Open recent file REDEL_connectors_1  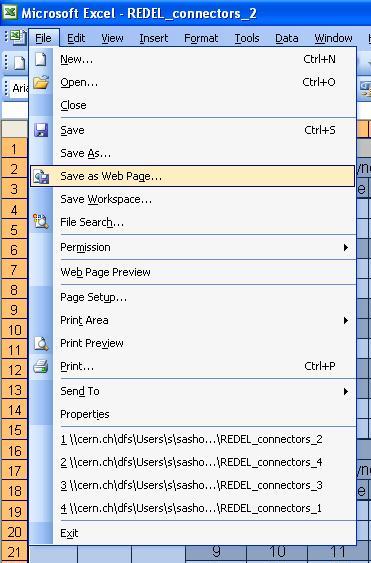(193, 508)
